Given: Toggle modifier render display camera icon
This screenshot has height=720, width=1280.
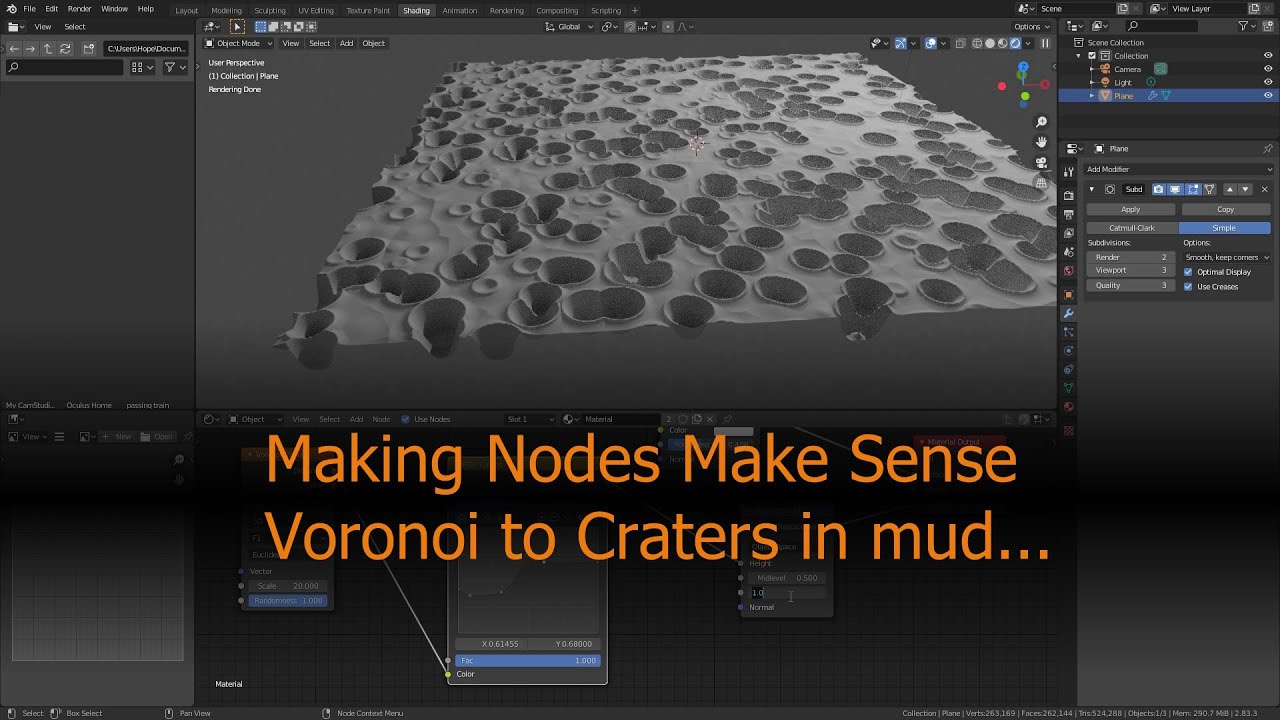Looking at the screenshot, I should point(1158,189).
